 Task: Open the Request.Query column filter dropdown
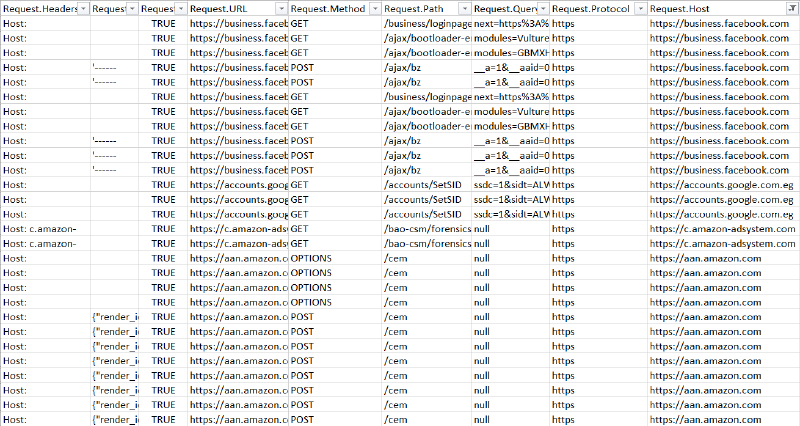tap(543, 9)
